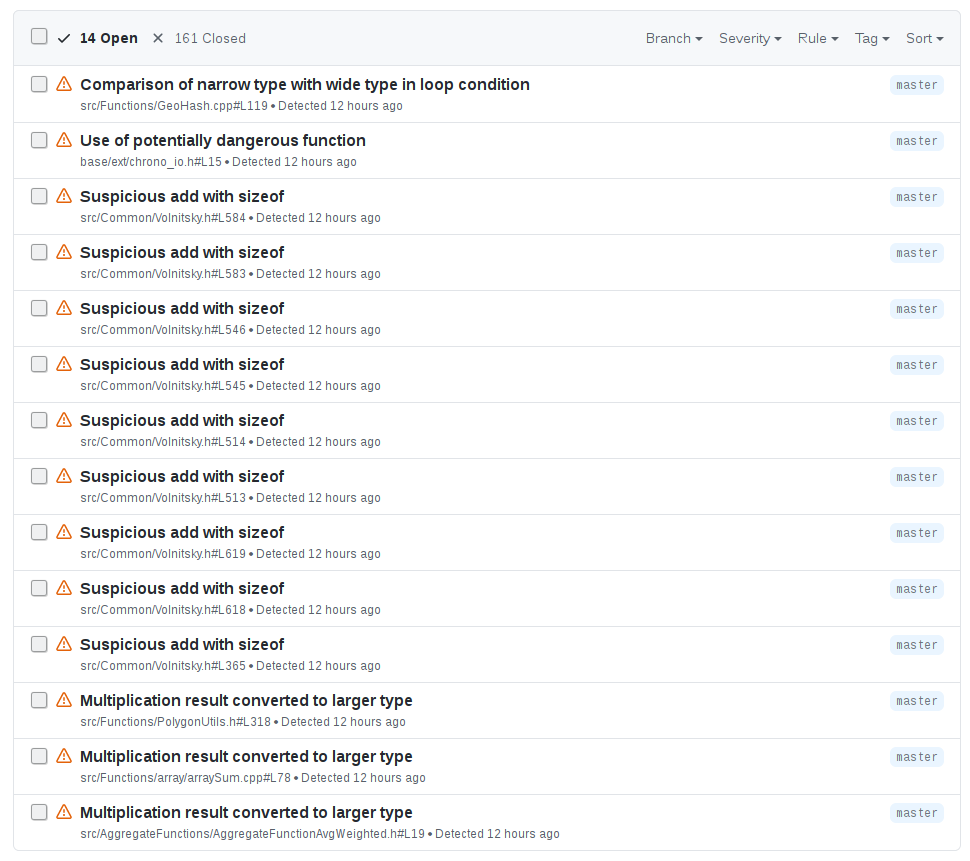Viewport: 970px width, 861px height.
Task: Open the Branch filter dropdown
Action: pyautogui.click(x=674, y=38)
